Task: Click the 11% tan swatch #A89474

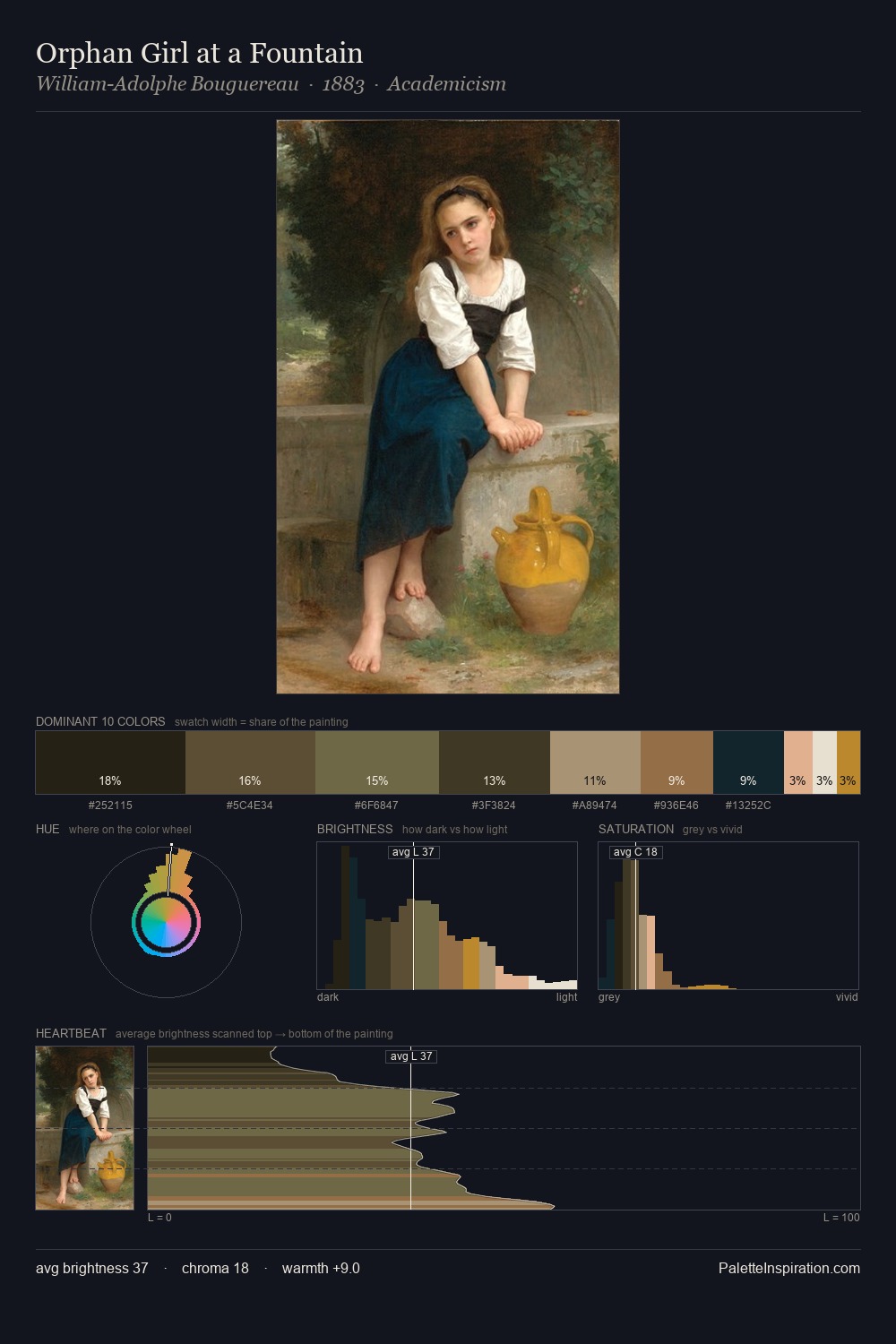Action: 595,762
